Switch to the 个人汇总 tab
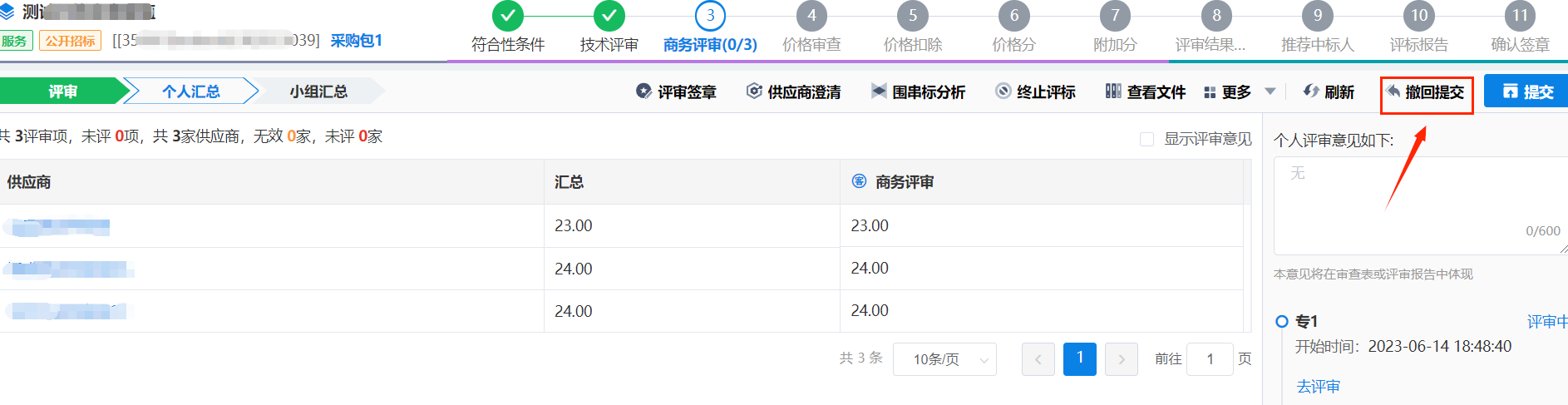This screenshot has width=1568, height=405. pos(191,91)
